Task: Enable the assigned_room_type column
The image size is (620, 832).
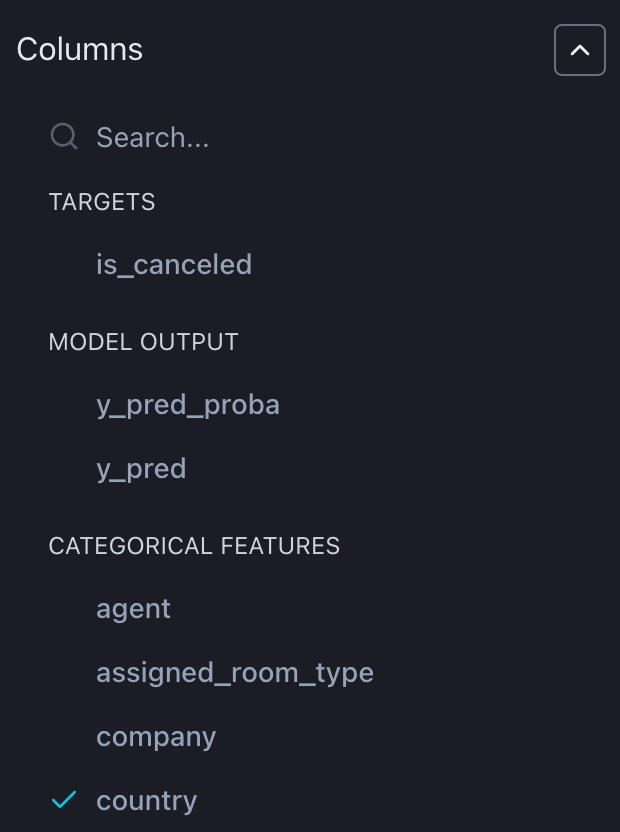Action: tap(235, 673)
